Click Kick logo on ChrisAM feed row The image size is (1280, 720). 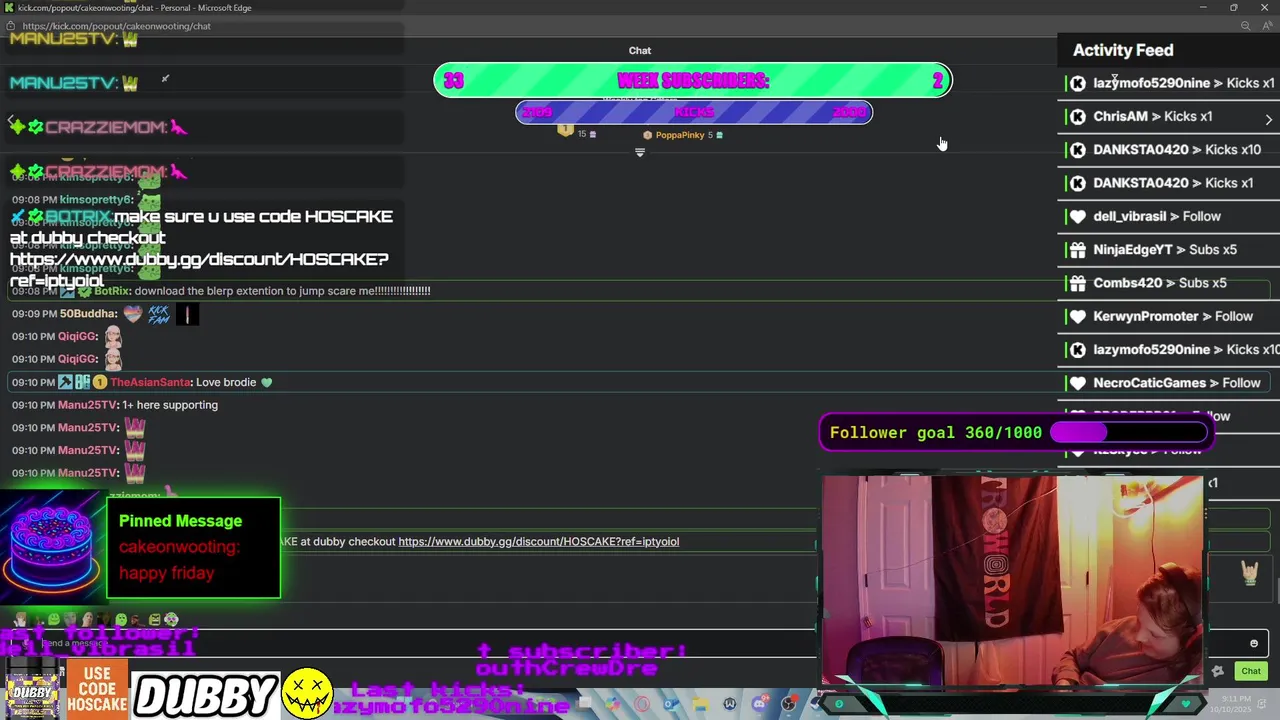point(1077,117)
